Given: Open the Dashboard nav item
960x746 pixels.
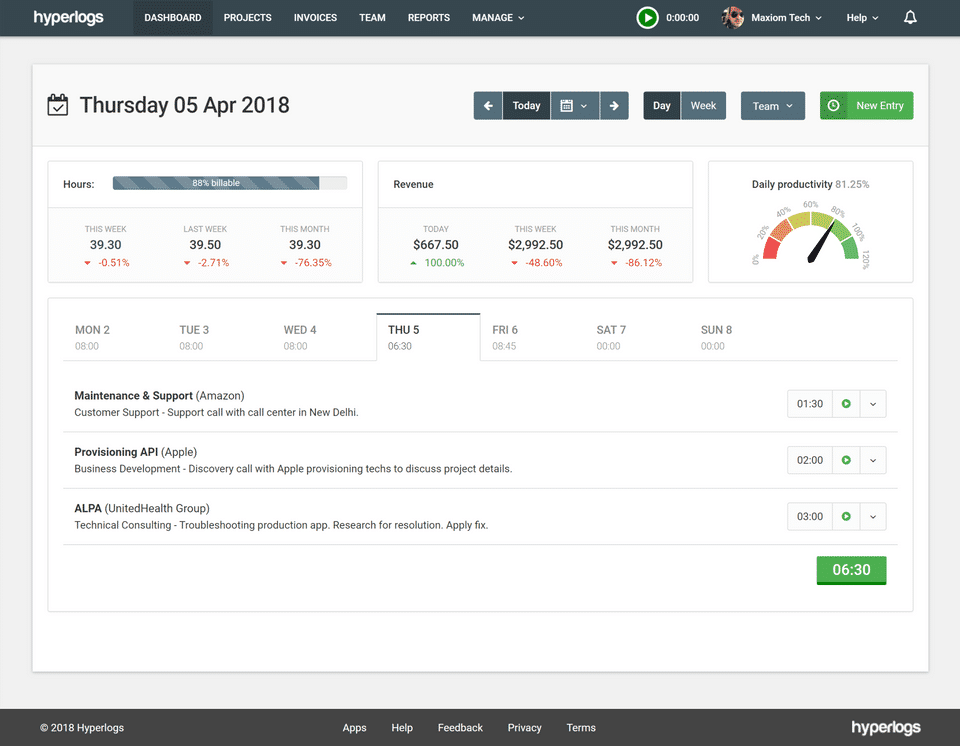Looking at the screenshot, I should (173, 18).
